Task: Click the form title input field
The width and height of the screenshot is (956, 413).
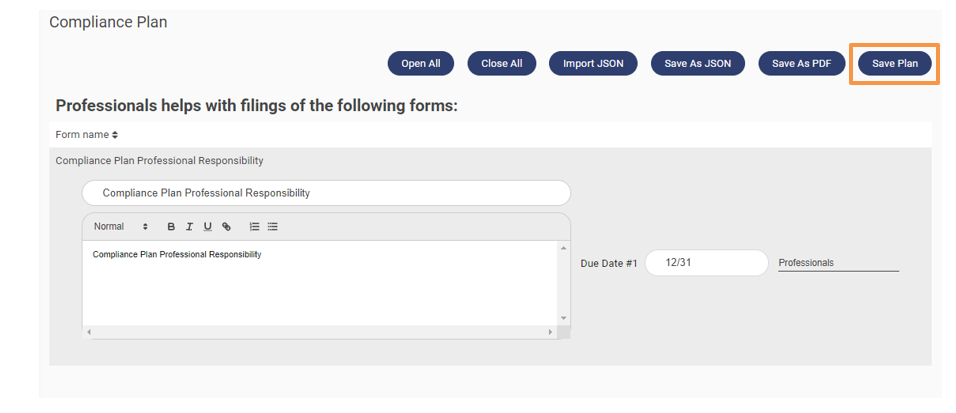Action: (x=326, y=193)
